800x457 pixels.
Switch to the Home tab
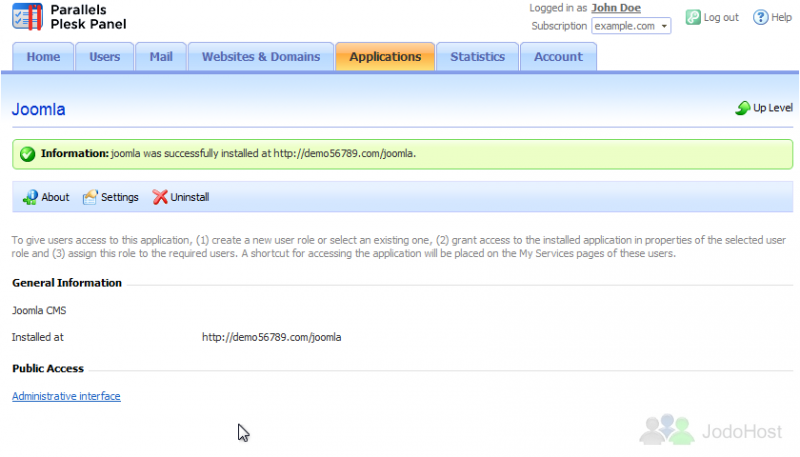[x=43, y=57]
